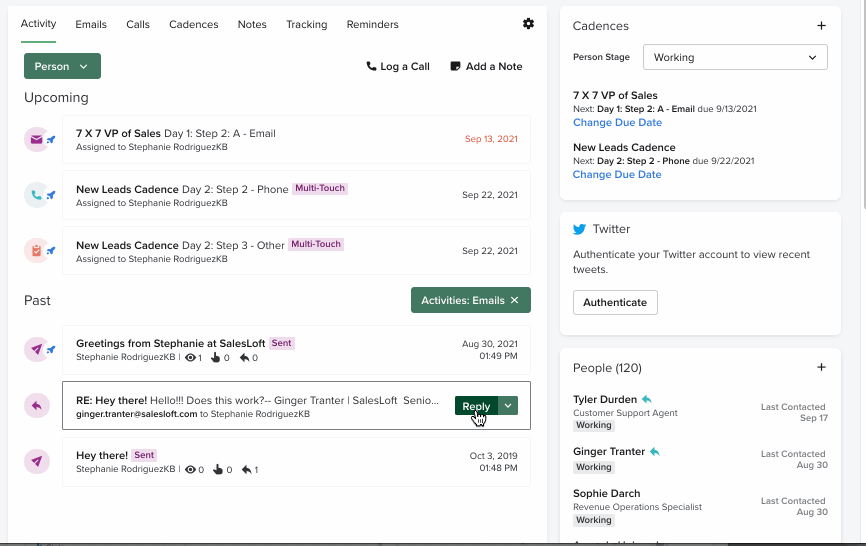Click Multi-Touch tag on Step 2 - Phone

click(x=320, y=188)
